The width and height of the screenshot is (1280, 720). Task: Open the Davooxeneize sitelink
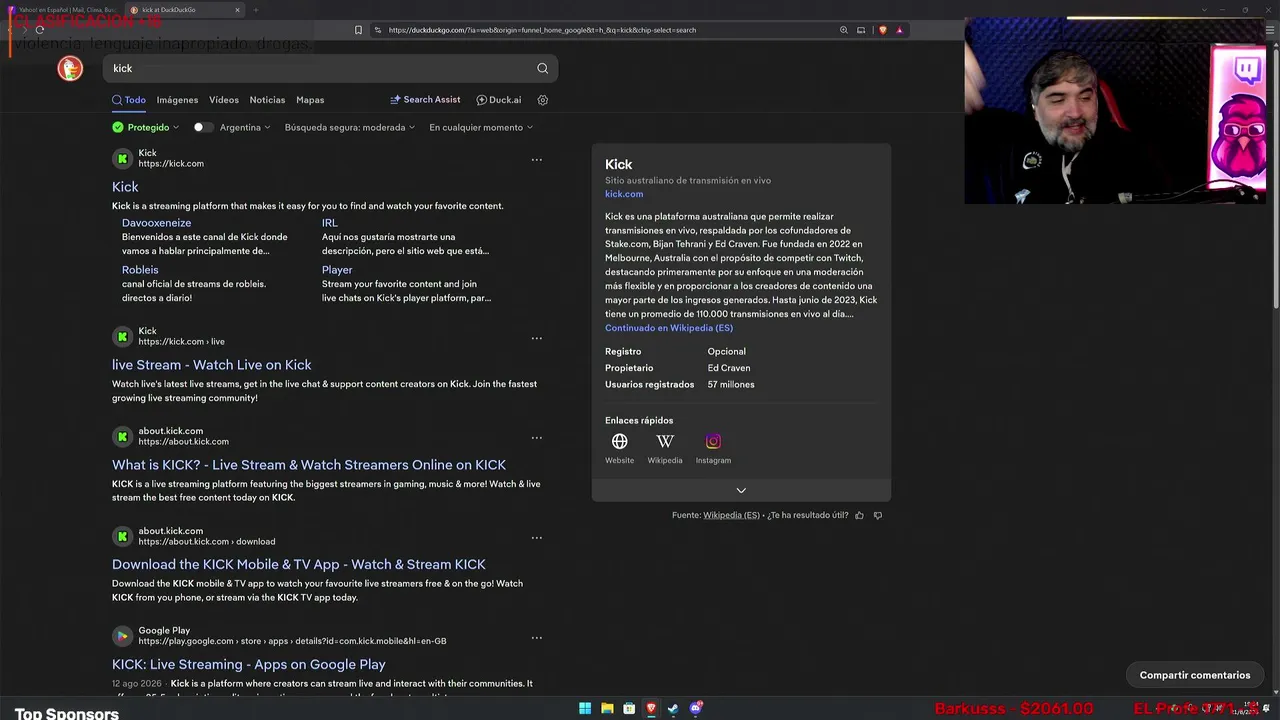point(156,223)
